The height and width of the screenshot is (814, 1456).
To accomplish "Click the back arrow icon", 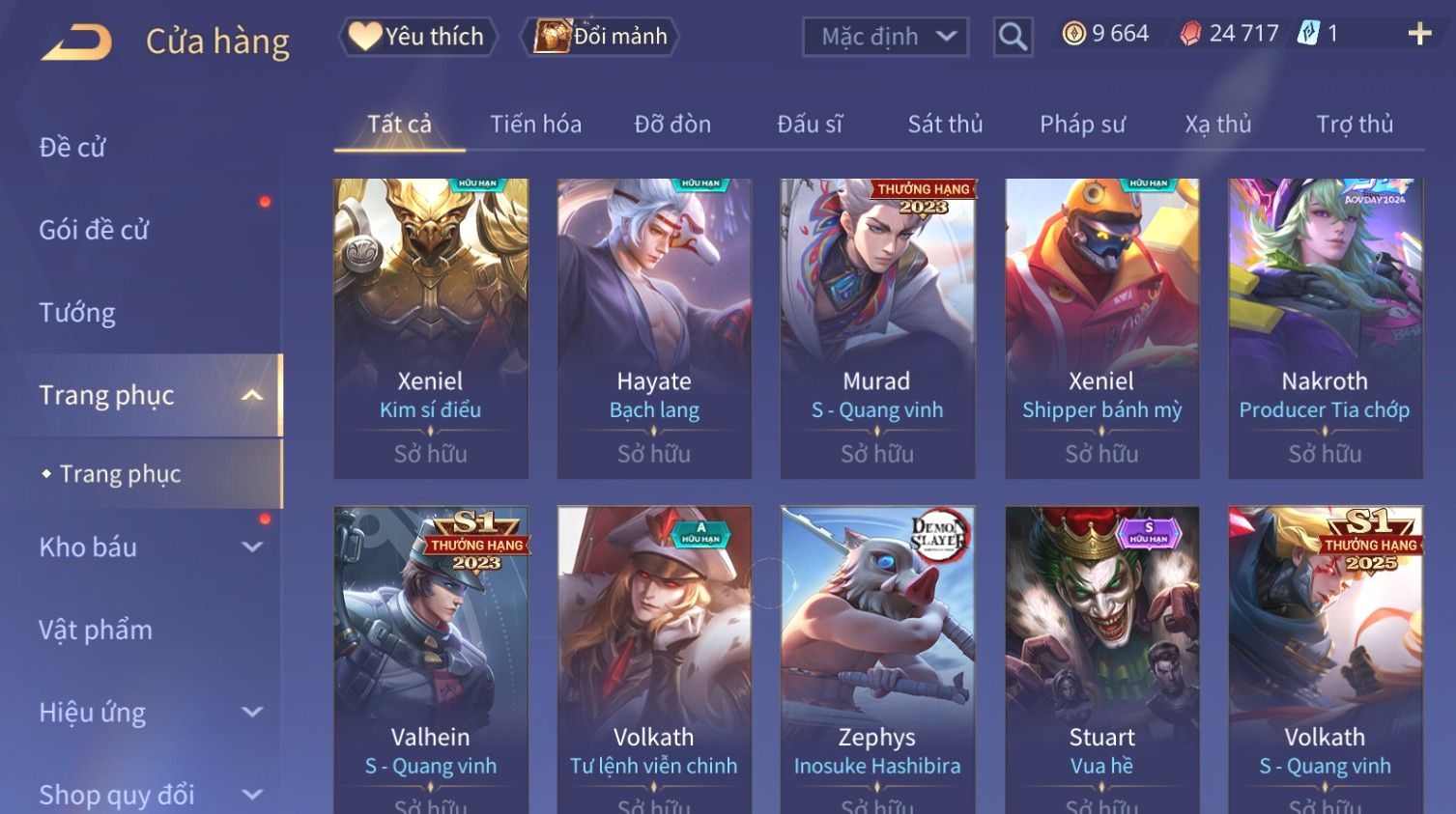I will (76, 42).
